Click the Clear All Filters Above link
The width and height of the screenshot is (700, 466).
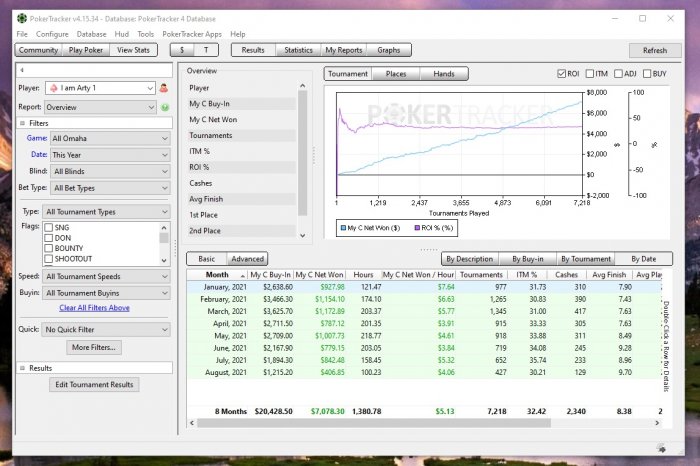tap(94, 308)
